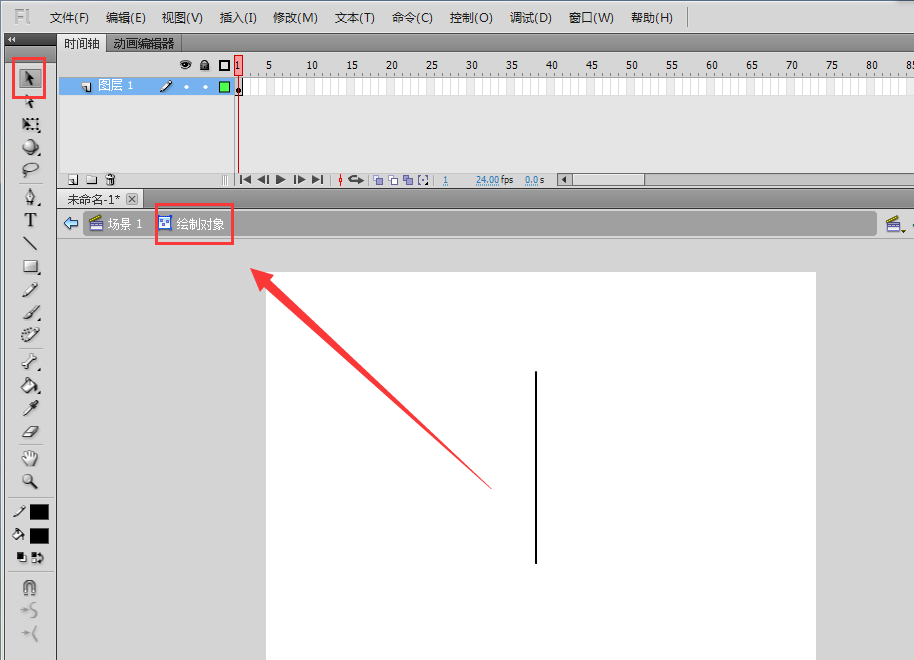Image resolution: width=914 pixels, height=660 pixels.
Task: Toggle visibility dot of 图层 1
Action: click(187, 87)
